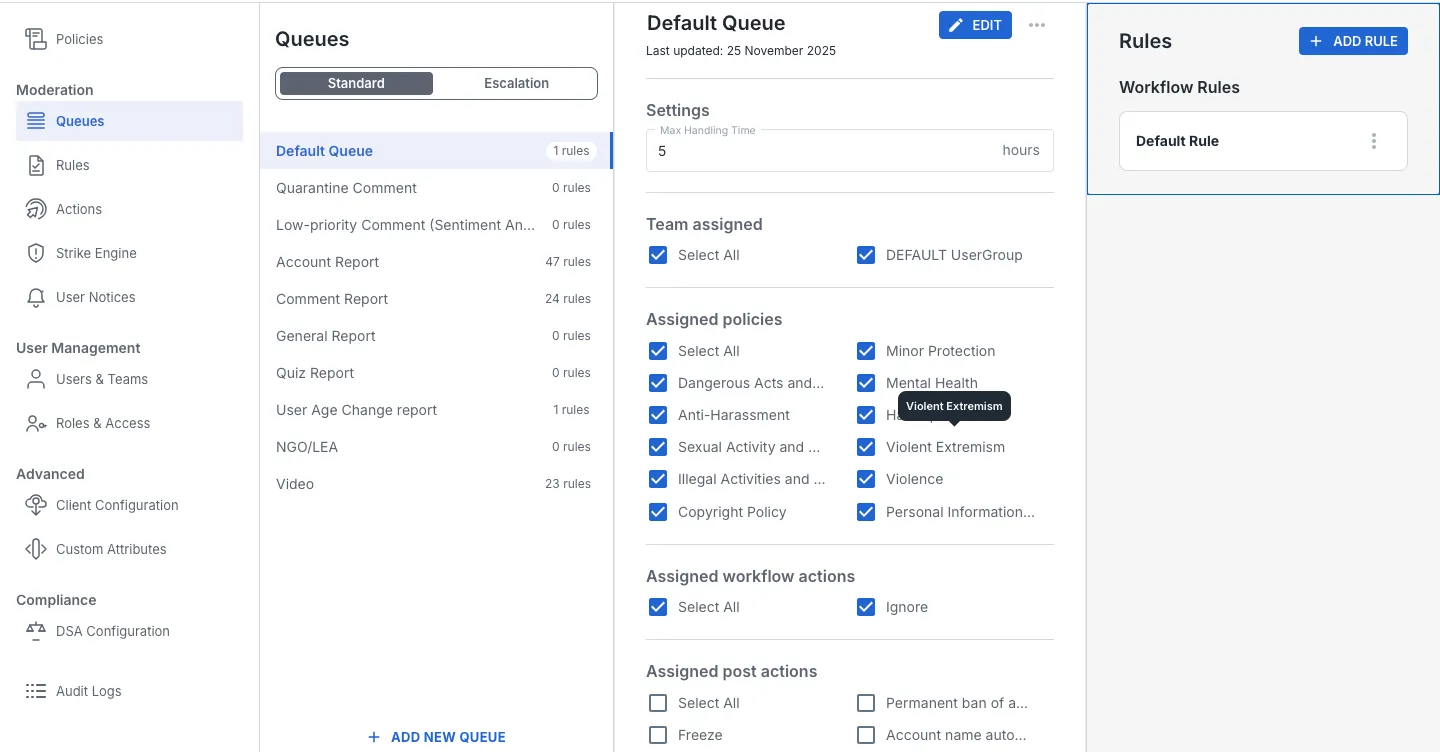The width and height of the screenshot is (1440, 752).
Task: Select the Default Queue row
Action: pyautogui.click(x=436, y=151)
